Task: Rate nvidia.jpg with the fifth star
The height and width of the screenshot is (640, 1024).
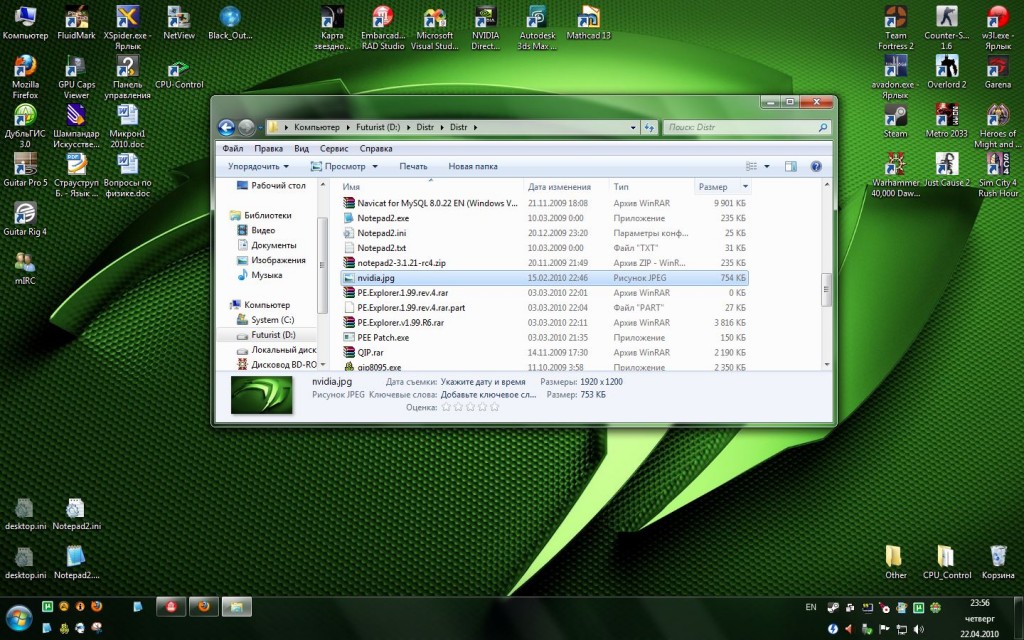Action: tap(494, 407)
